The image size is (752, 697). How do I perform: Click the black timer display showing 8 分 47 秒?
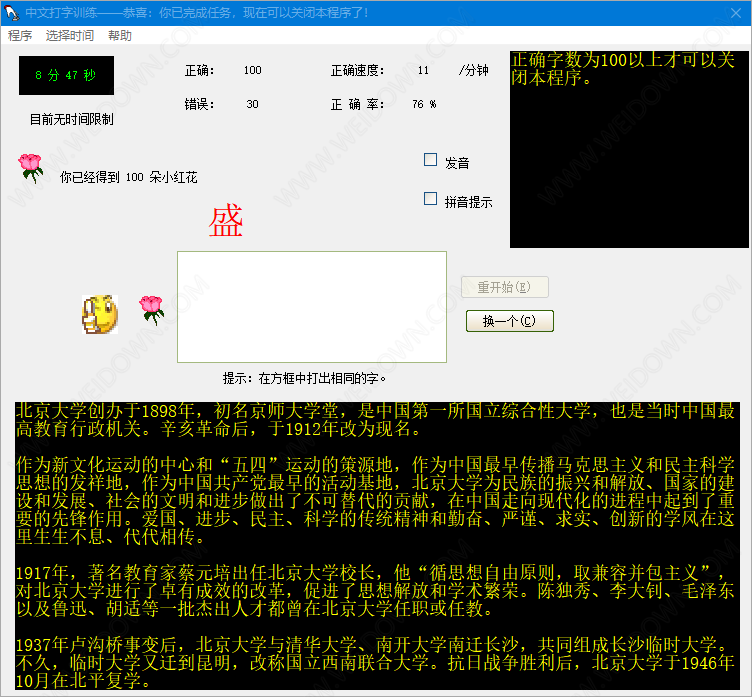coord(66,75)
